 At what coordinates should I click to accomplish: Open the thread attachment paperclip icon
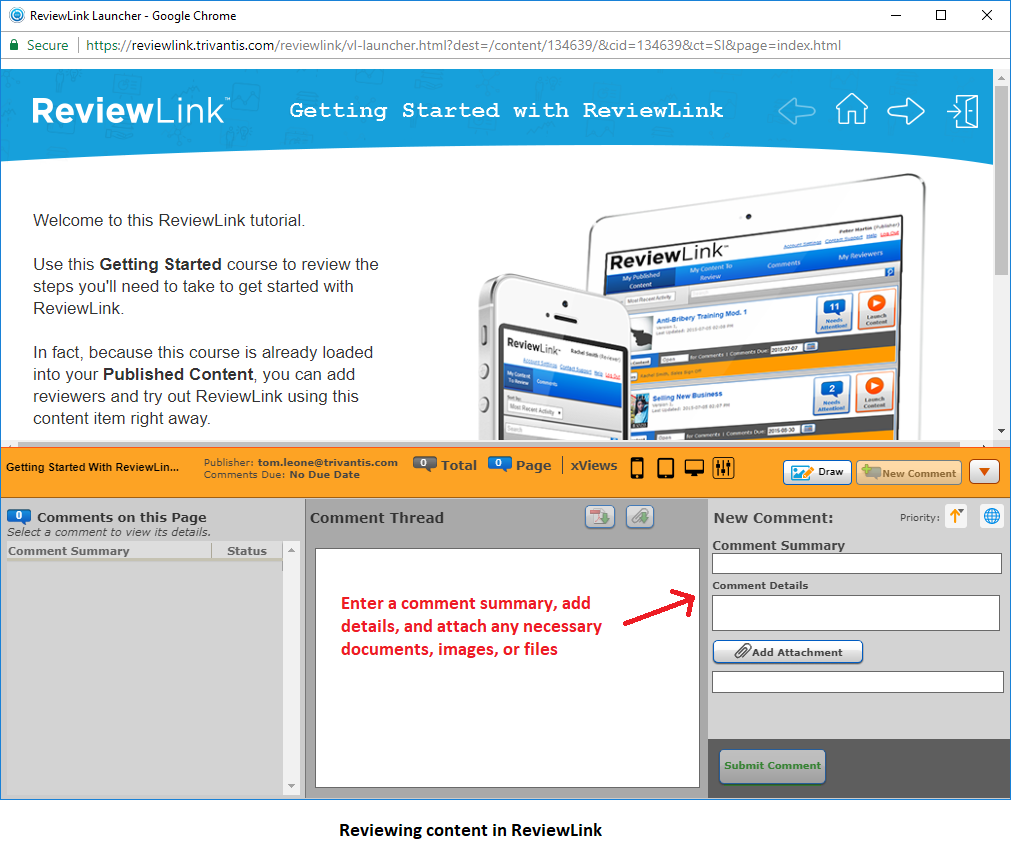tap(640, 517)
